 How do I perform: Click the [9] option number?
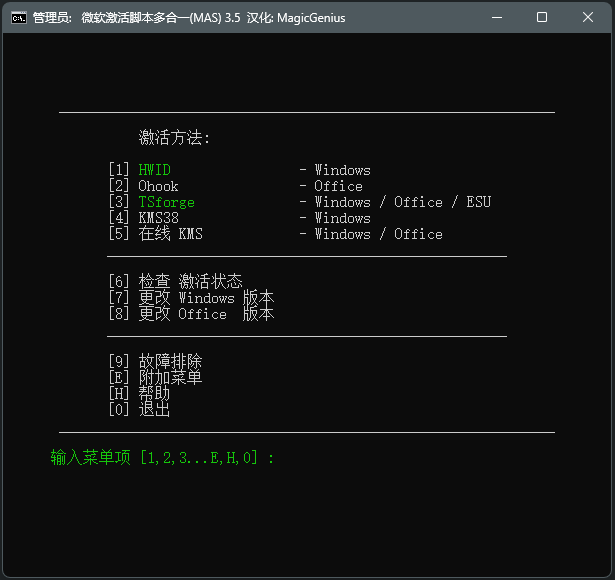coord(119,362)
